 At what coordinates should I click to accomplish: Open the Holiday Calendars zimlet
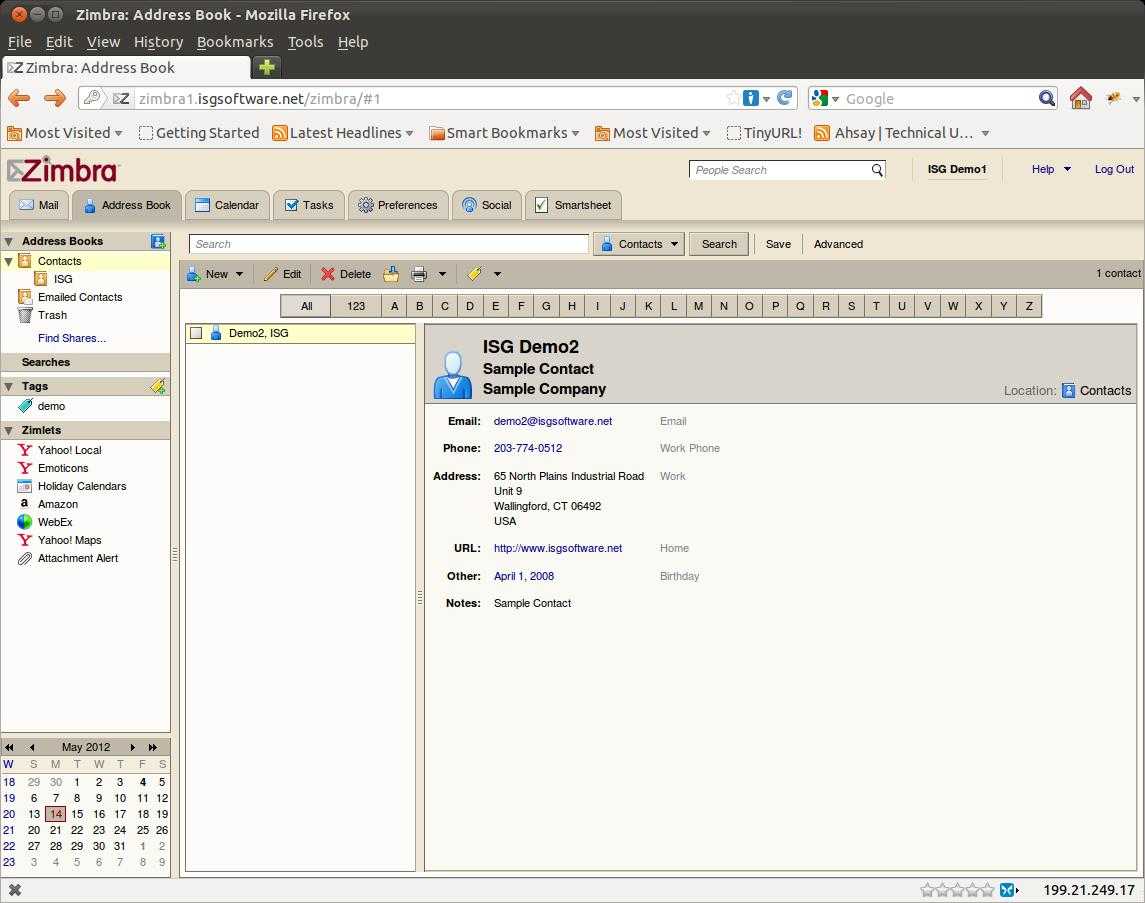82,486
